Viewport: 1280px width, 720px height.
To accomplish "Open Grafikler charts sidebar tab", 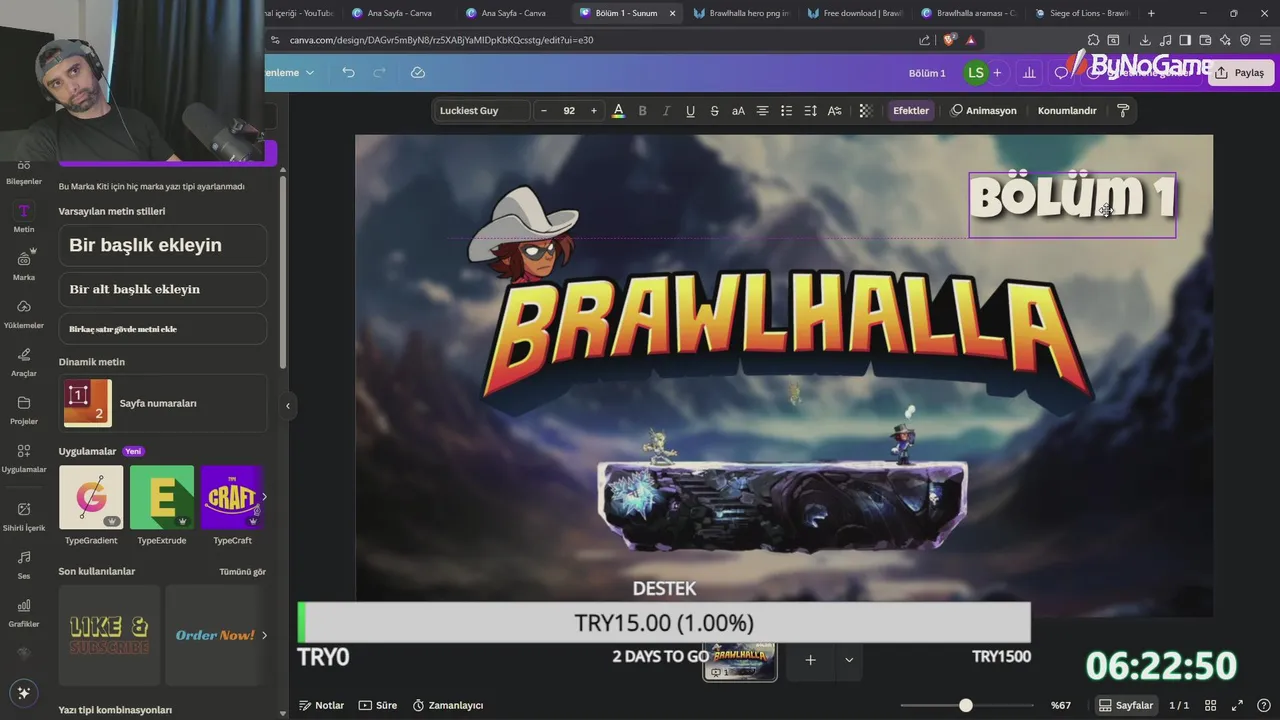I will click(24, 612).
